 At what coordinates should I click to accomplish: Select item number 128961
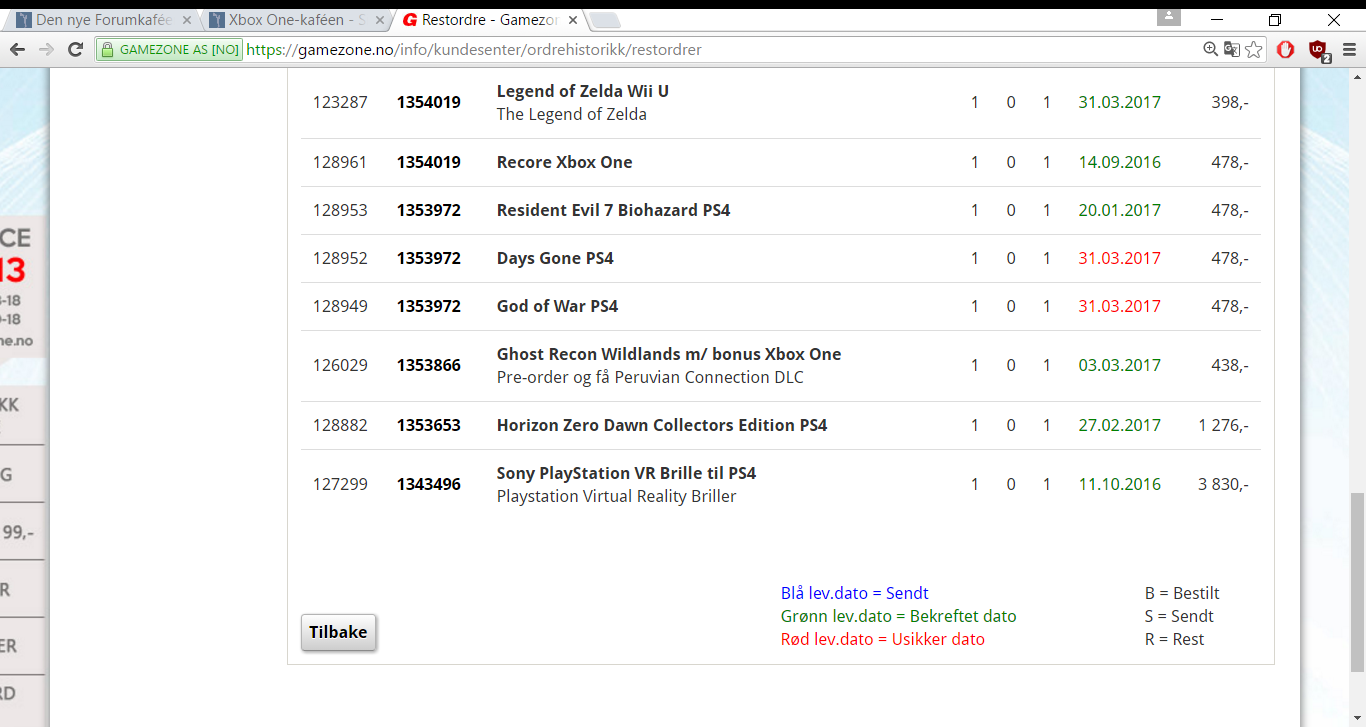pos(340,162)
